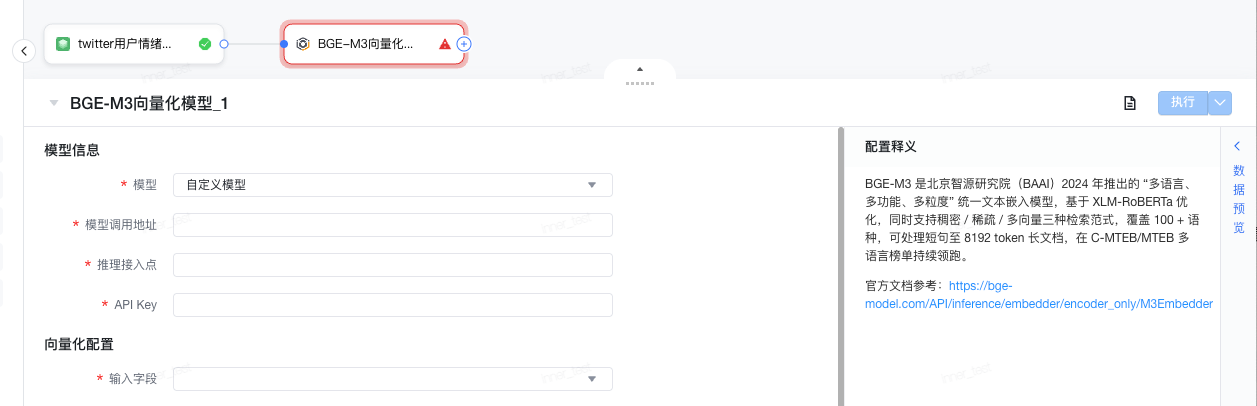Image resolution: width=1257 pixels, height=406 pixels.
Task: Open the 模型 dropdown showing 自定义模型
Action: click(x=392, y=185)
